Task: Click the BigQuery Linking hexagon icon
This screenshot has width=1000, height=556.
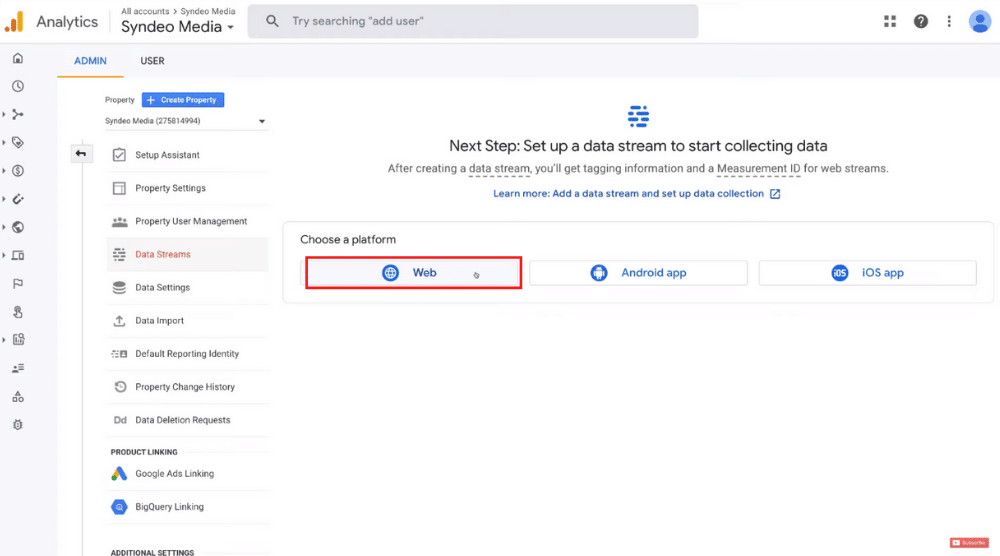Action: pos(119,507)
